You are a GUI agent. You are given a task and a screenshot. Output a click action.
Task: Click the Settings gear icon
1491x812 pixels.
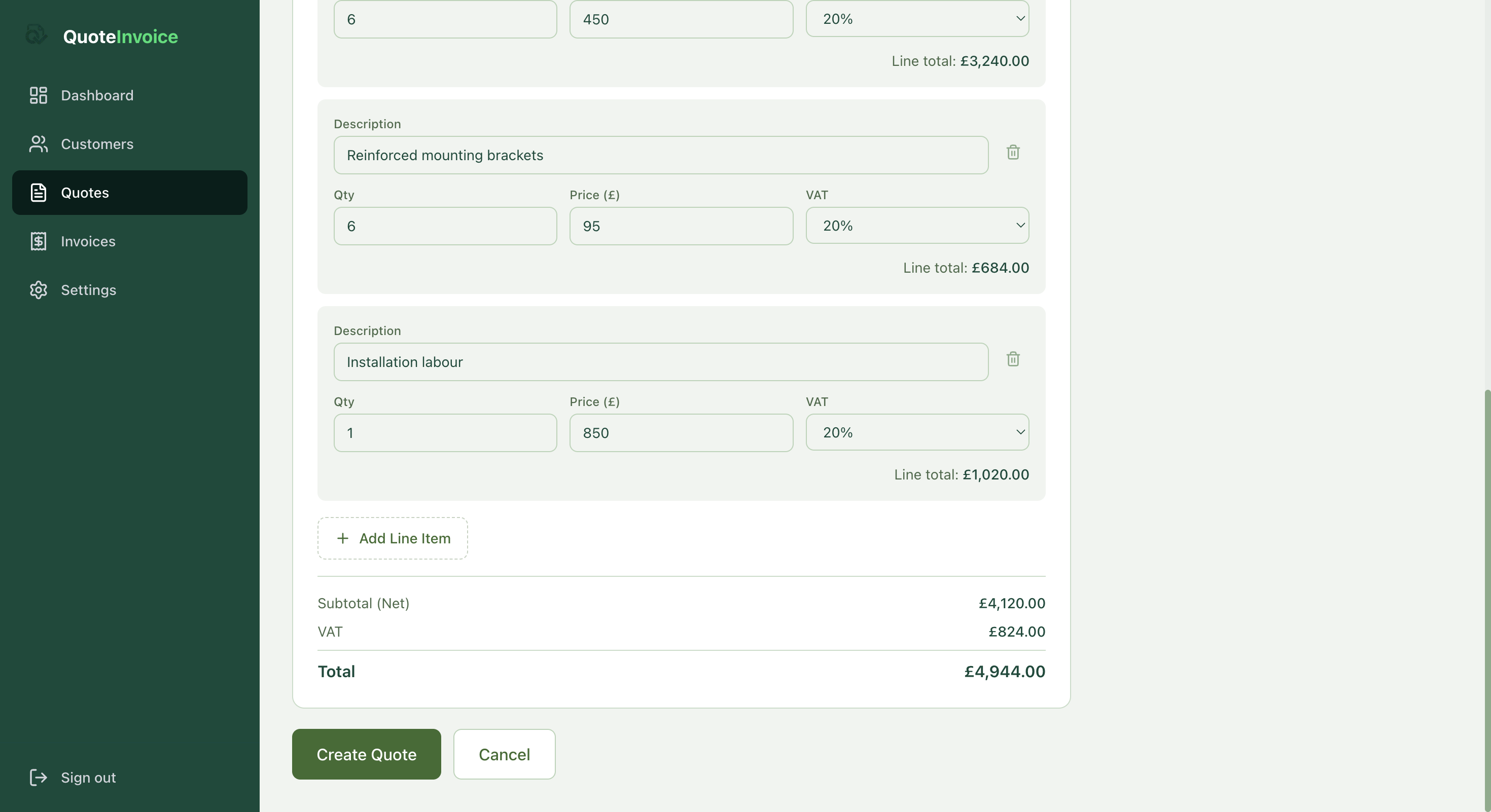pyautogui.click(x=38, y=290)
